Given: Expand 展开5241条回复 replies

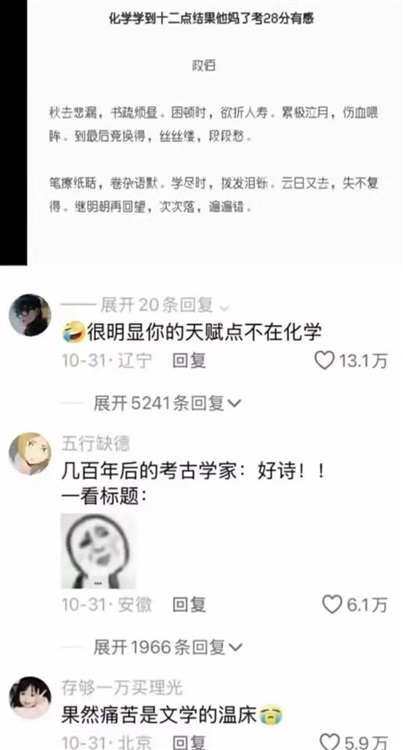Looking at the screenshot, I should coord(167,404).
